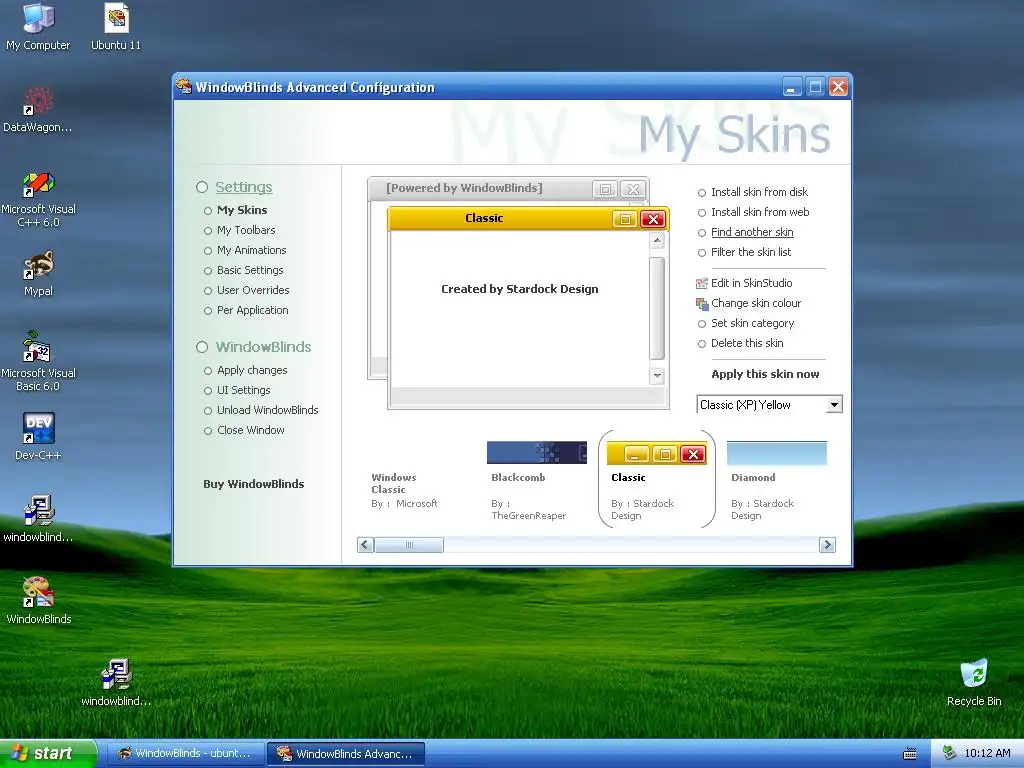Select the Diamond skin thumbnail
Image resolution: width=1024 pixels, height=768 pixels.
tap(776, 453)
